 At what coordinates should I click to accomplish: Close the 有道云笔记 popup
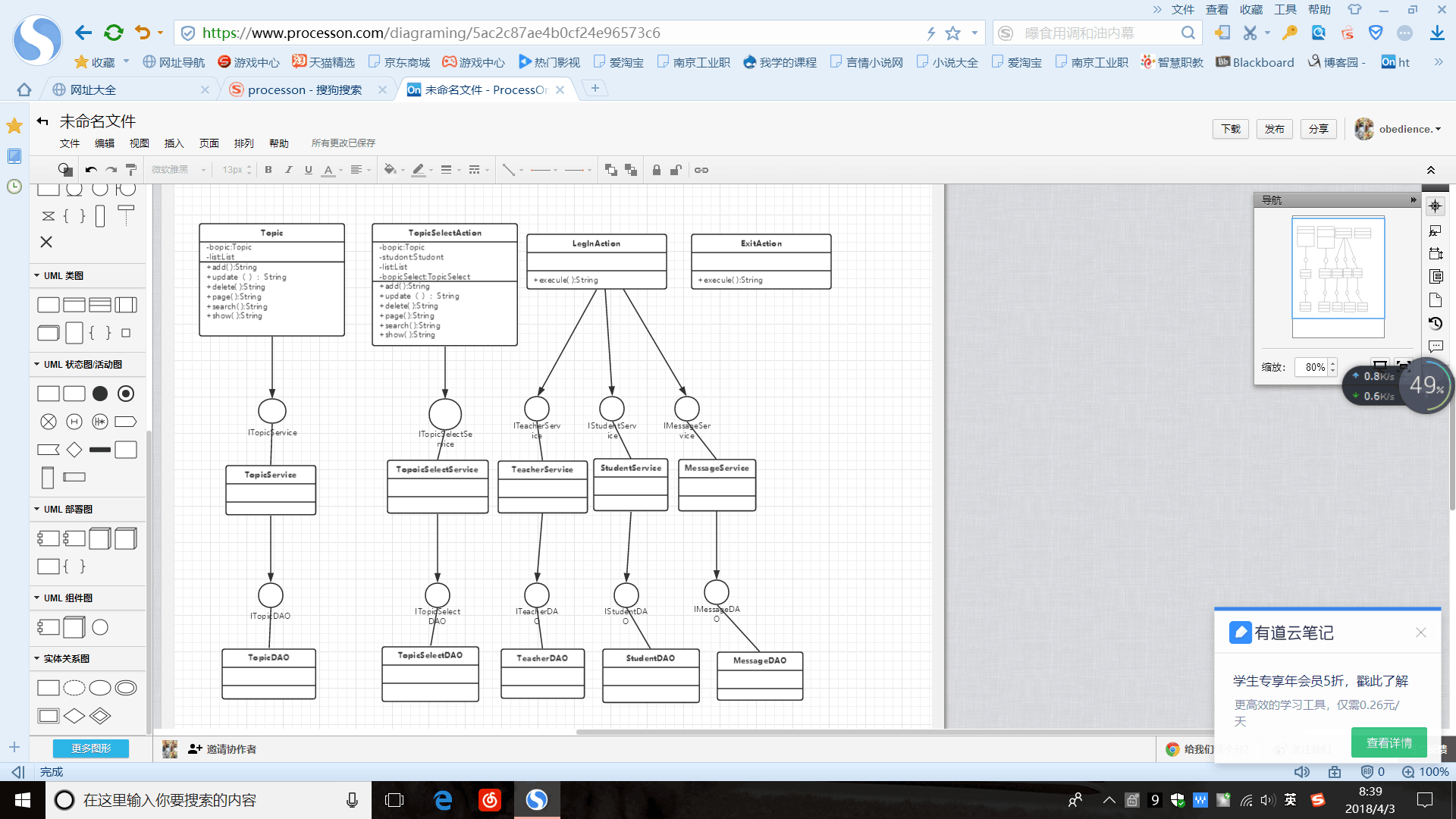pyautogui.click(x=1421, y=632)
